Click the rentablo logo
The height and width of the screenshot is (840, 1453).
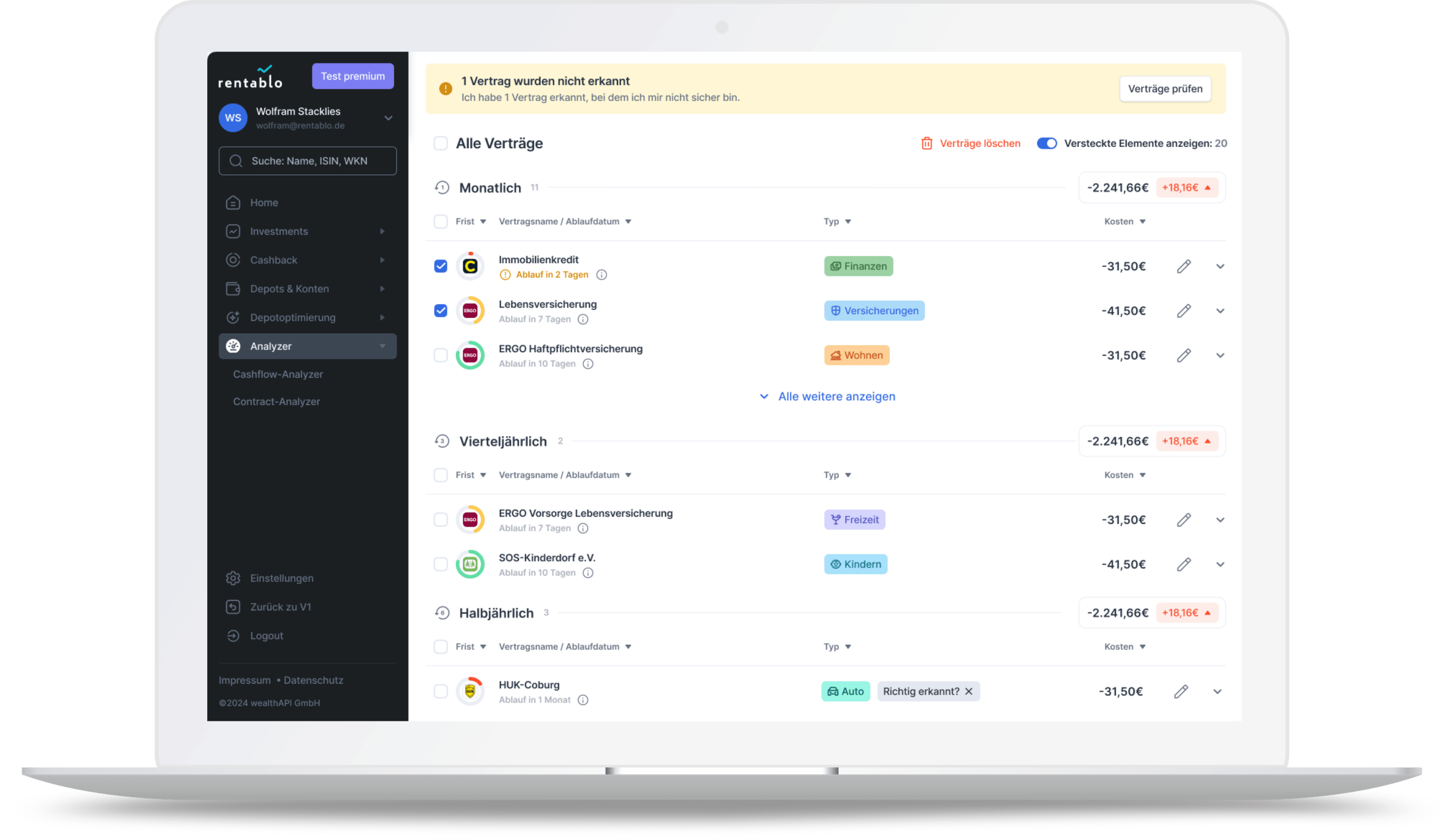[x=250, y=77]
